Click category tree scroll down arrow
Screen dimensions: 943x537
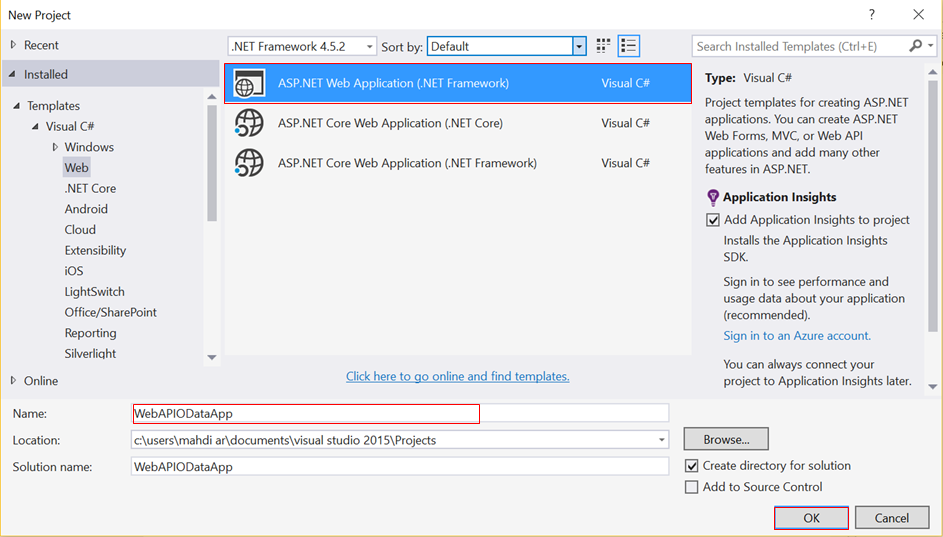click(x=212, y=357)
